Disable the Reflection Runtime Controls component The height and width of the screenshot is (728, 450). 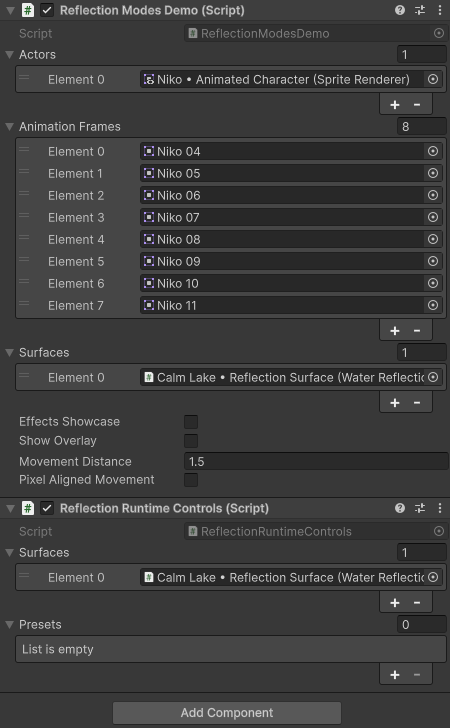47,508
